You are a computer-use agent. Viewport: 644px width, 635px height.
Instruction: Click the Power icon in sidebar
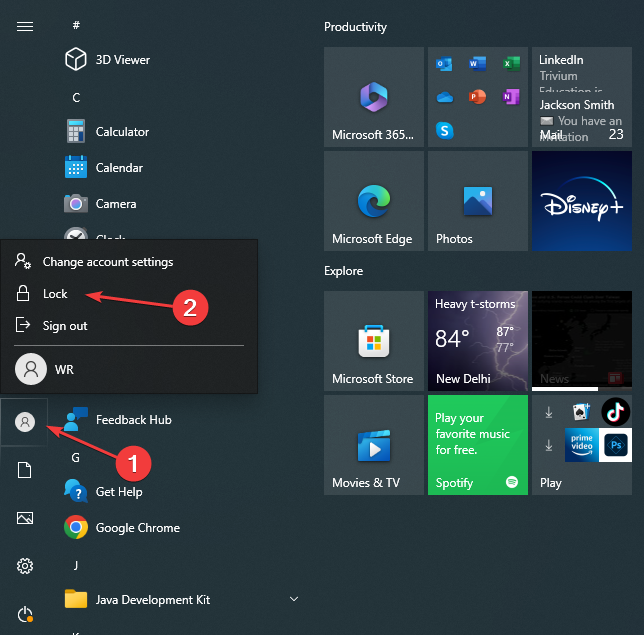[x=25, y=614]
